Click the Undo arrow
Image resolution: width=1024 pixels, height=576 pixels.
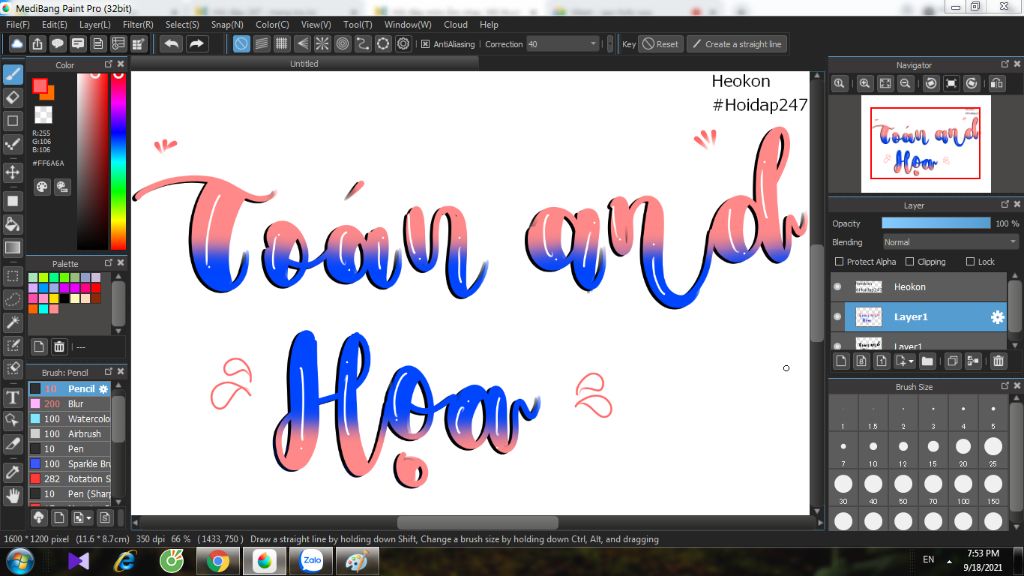(x=172, y=44)
